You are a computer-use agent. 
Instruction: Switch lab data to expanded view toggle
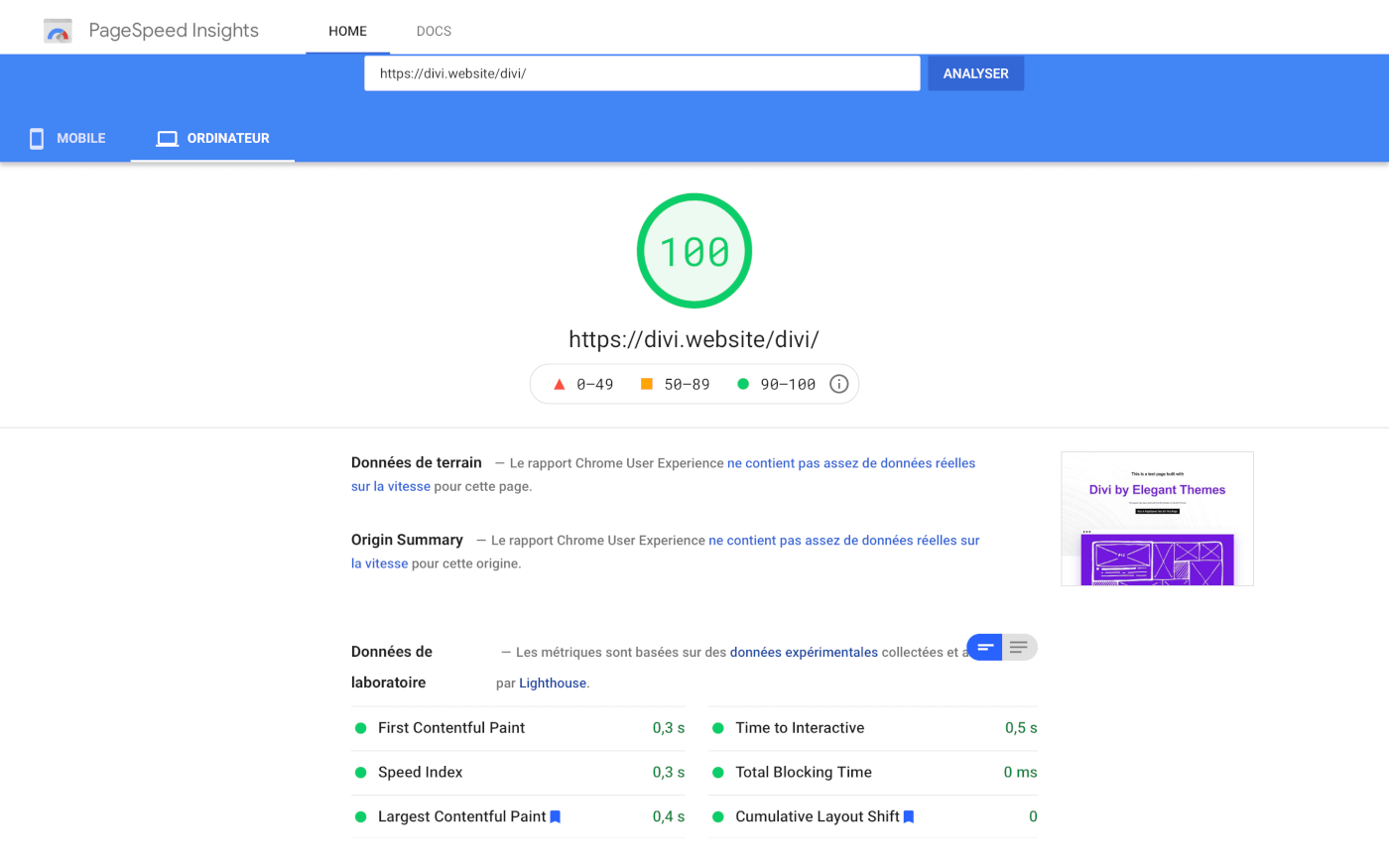(x=1020, y=647)
